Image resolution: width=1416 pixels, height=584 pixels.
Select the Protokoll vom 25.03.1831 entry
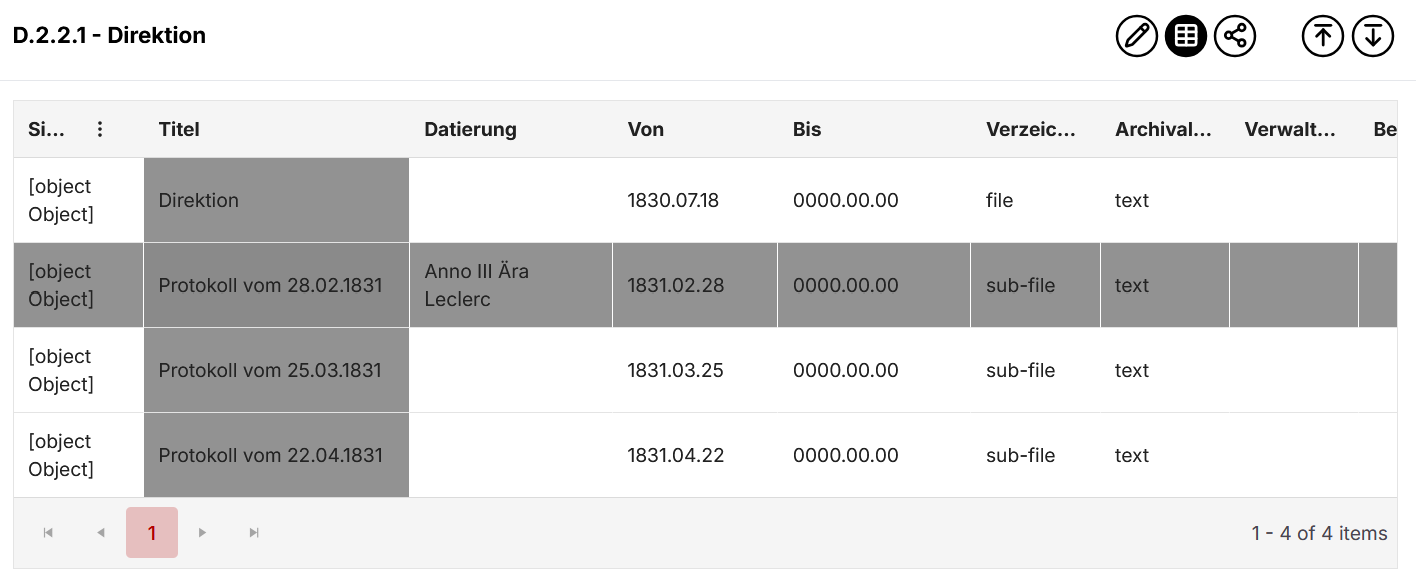click(x=270, y=370)
